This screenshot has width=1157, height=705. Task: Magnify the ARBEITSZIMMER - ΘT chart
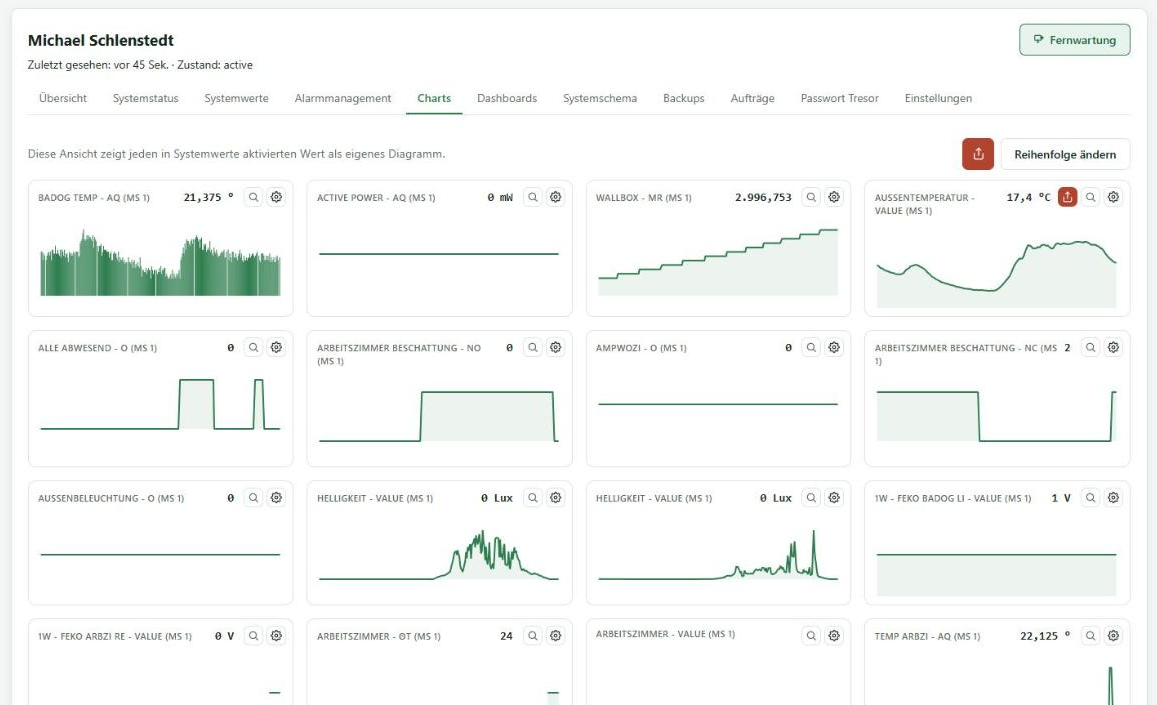click(x=533, y=636)
